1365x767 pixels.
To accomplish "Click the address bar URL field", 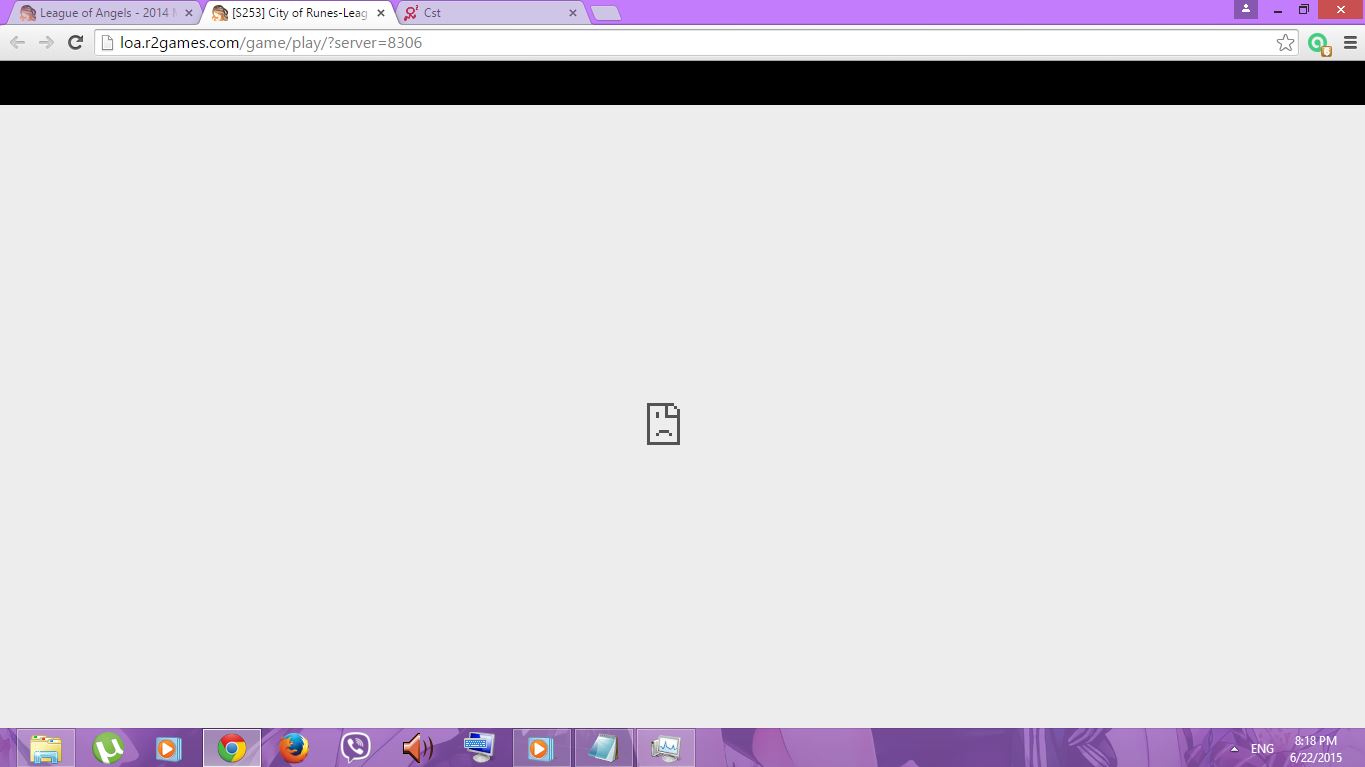I will coord(680,42).
